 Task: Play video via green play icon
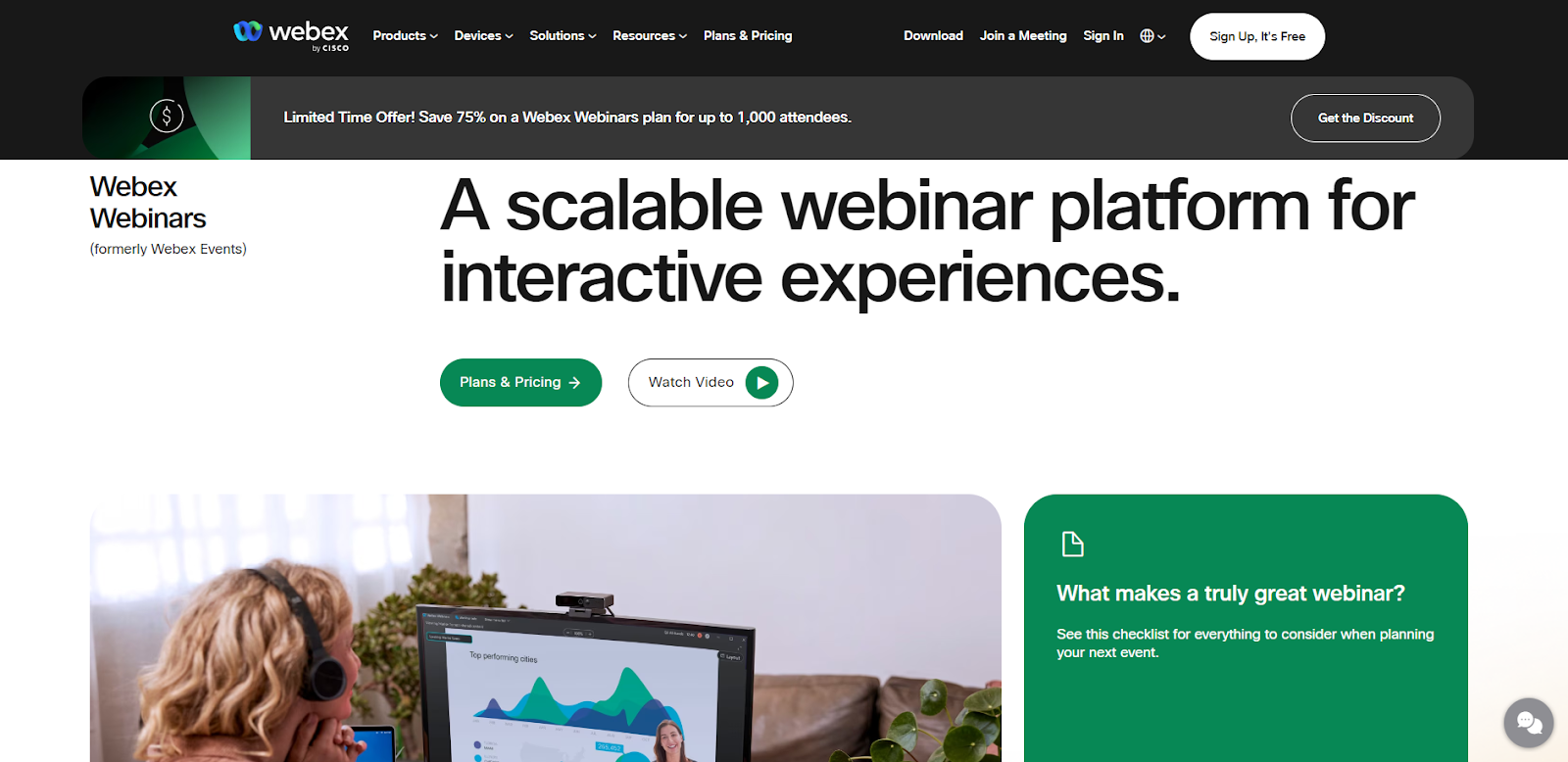[761, 382]
